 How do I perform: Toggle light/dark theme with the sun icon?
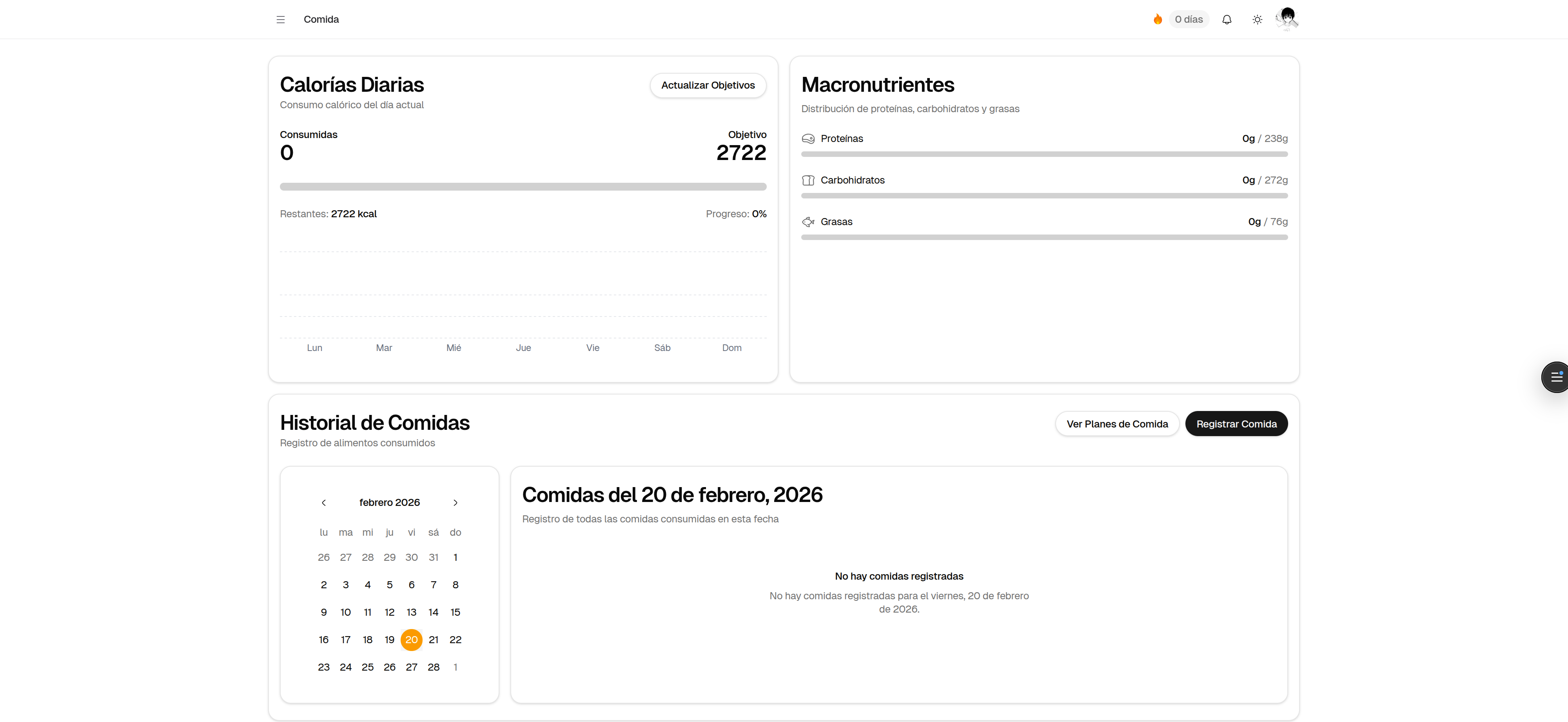pos(1257,20)
